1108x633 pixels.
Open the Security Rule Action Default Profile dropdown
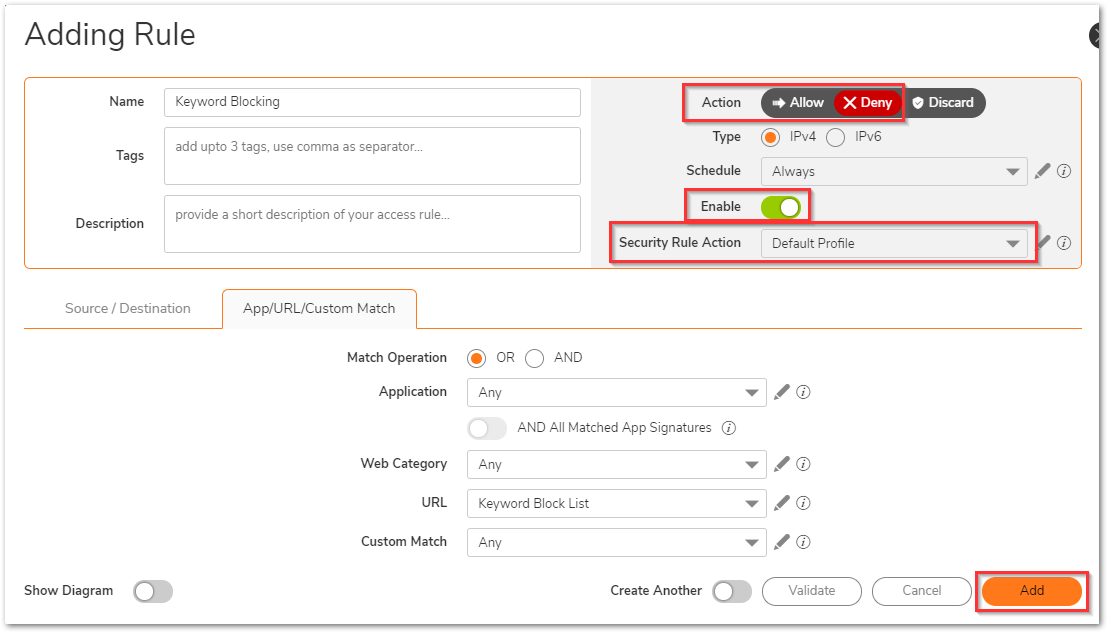893,243
